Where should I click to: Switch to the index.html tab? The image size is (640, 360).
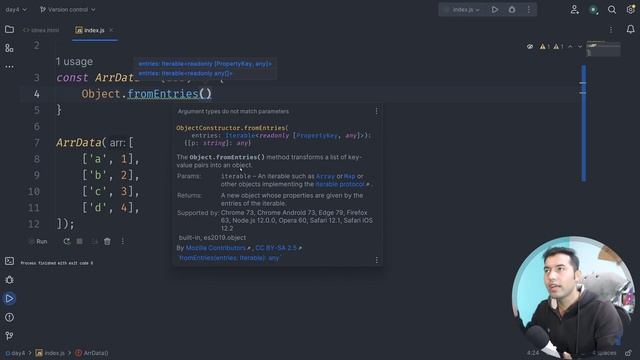(41, 30)
